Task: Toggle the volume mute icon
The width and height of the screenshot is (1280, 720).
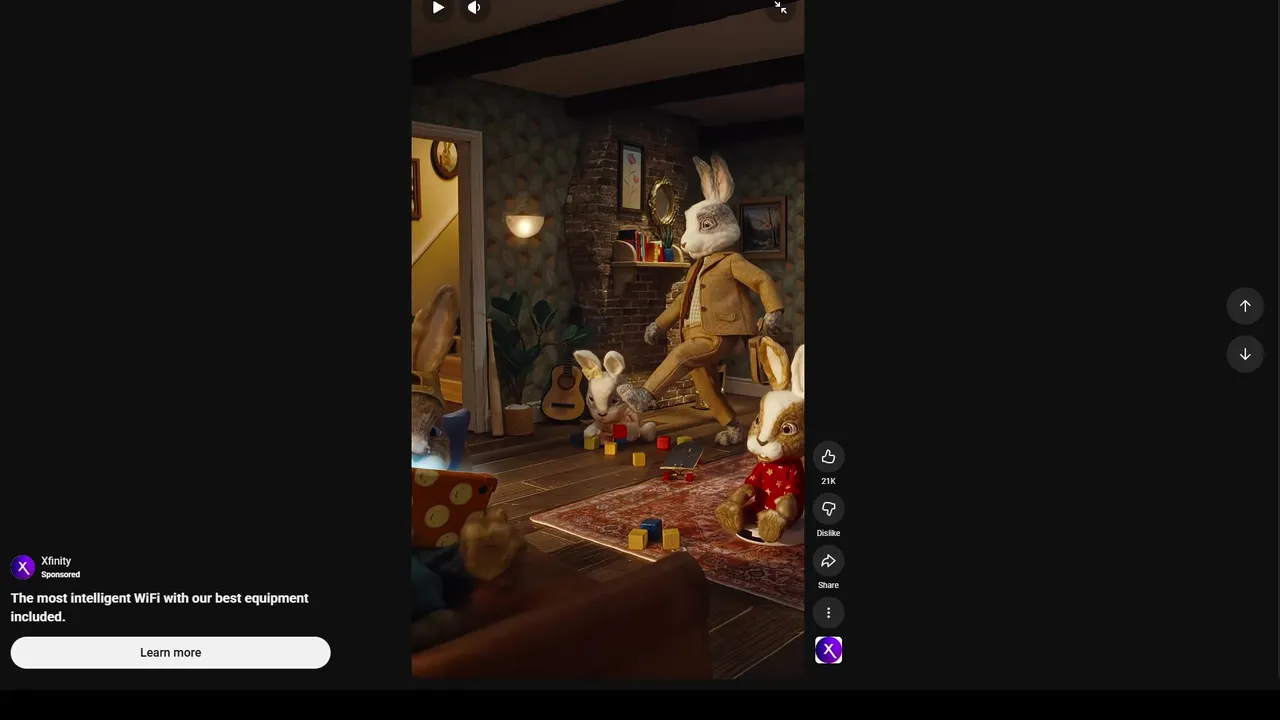Action: point(474,8)
